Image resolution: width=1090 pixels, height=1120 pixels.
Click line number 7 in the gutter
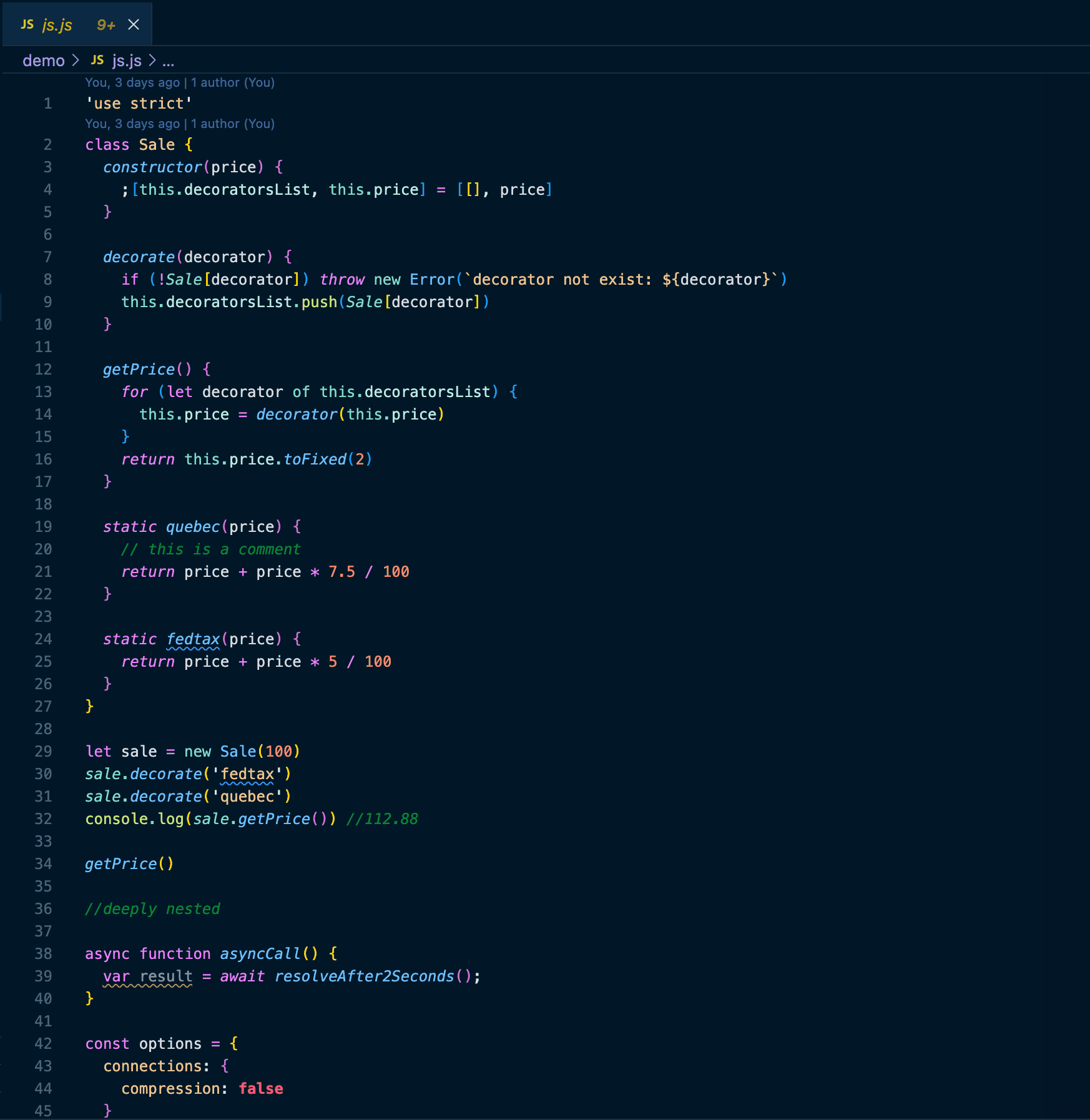point(47,257)
